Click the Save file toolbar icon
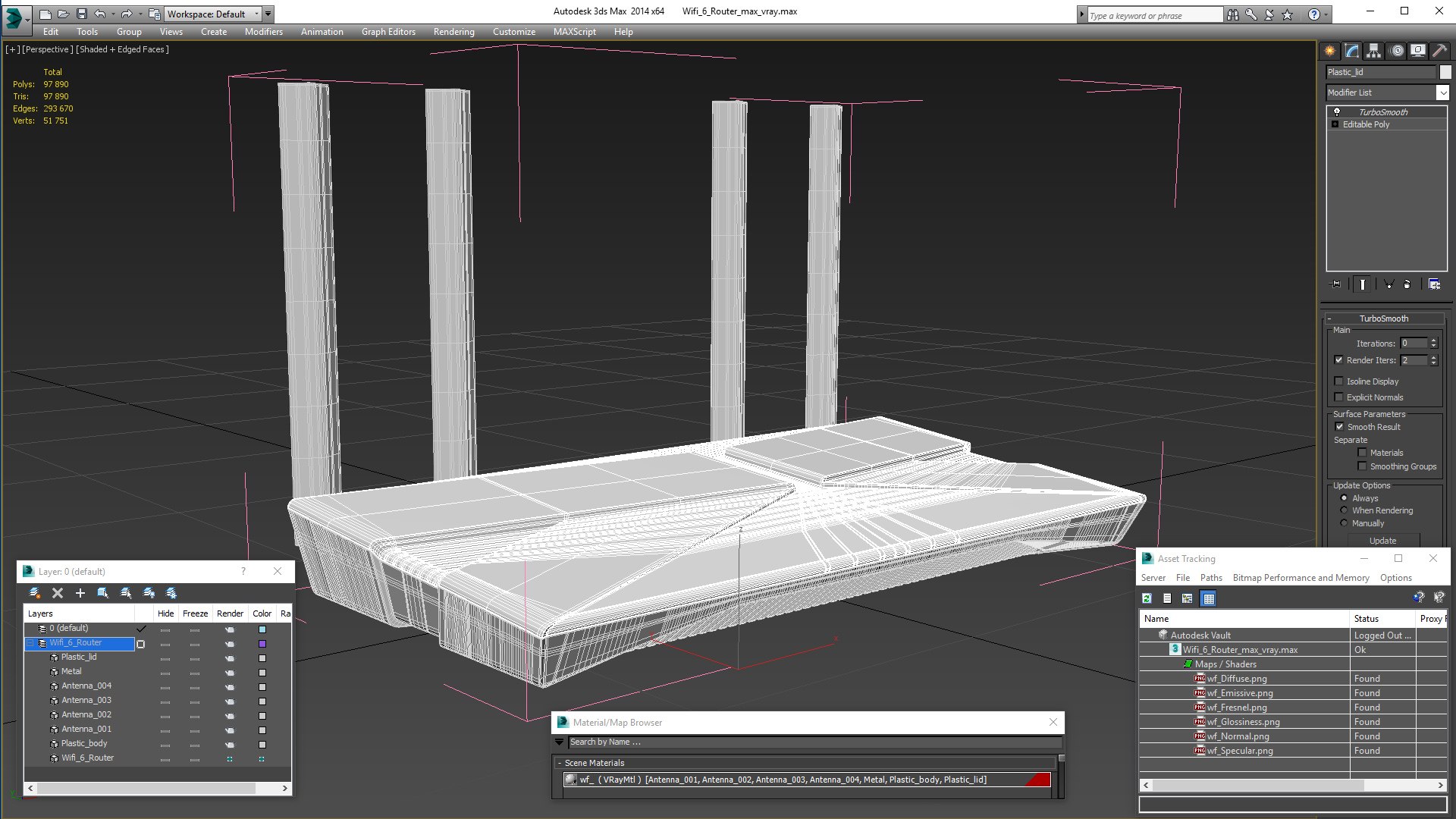 (82, 14)
